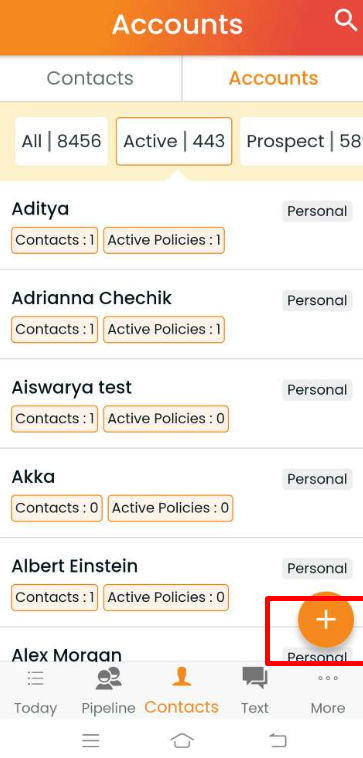Click Active Policies badge under Aiswarya test
This screenshot has width=363, height=758.
click(166, 419)
